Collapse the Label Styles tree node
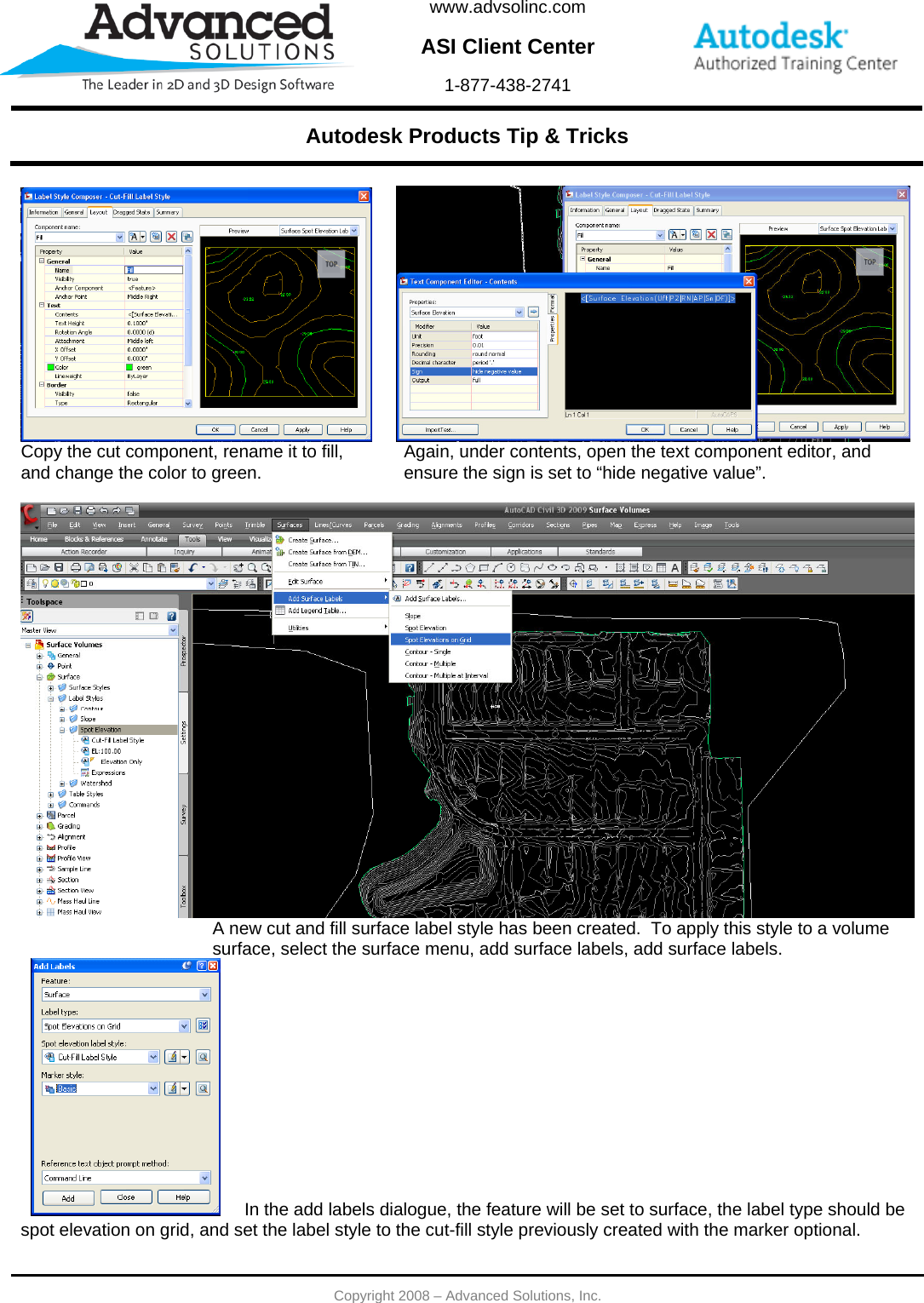 point(50,699)
